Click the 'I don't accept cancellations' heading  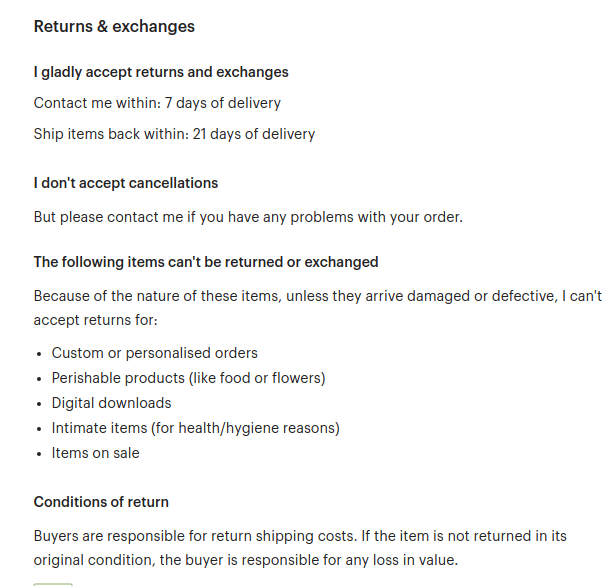pos(126,183)
